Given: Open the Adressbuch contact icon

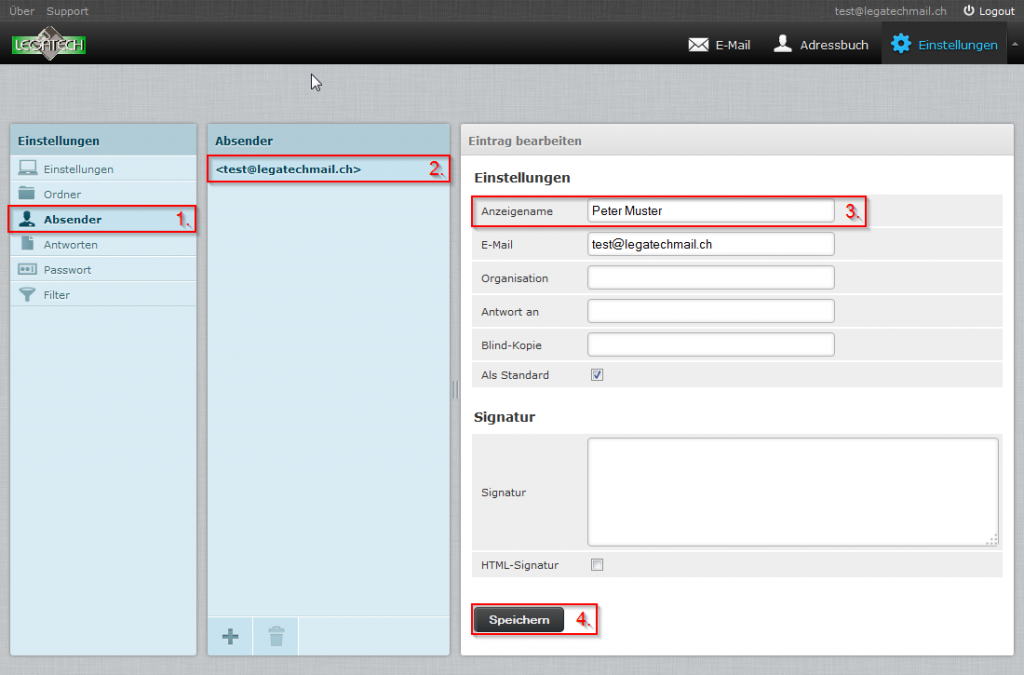Looking at the screenshot, I should [x=781, y=44].
